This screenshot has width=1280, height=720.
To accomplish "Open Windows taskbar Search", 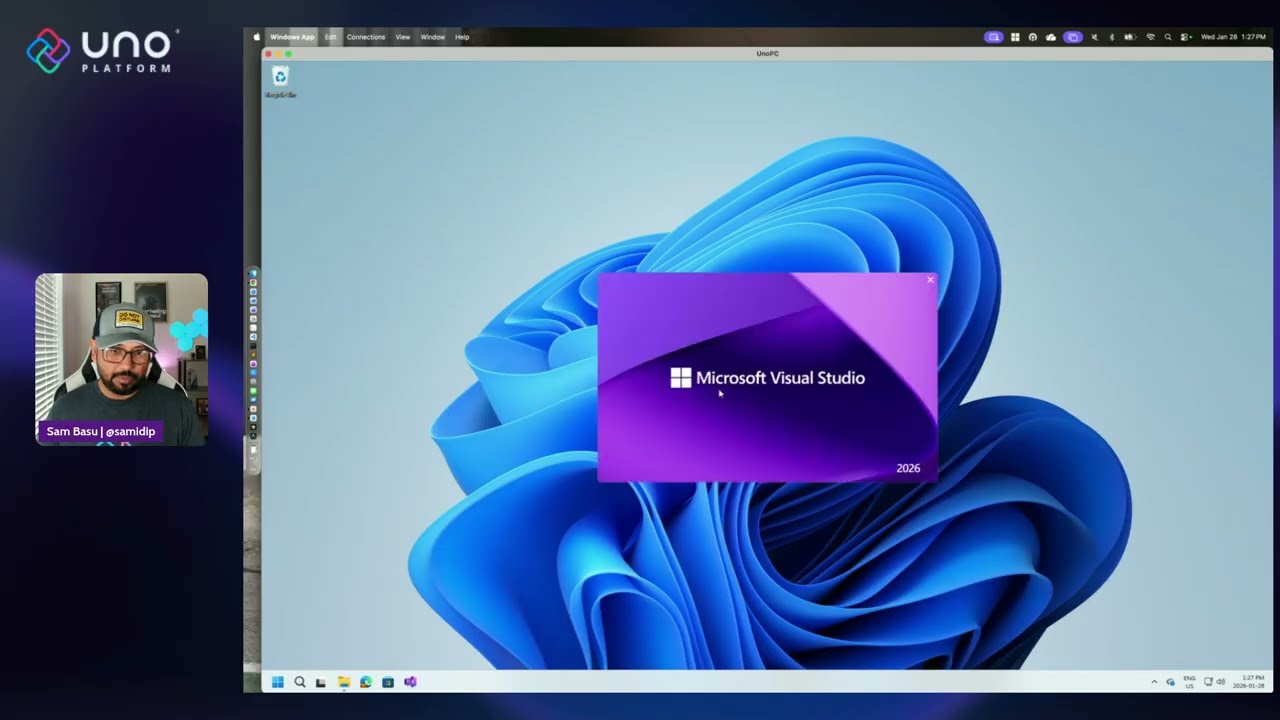I will 300,682.
